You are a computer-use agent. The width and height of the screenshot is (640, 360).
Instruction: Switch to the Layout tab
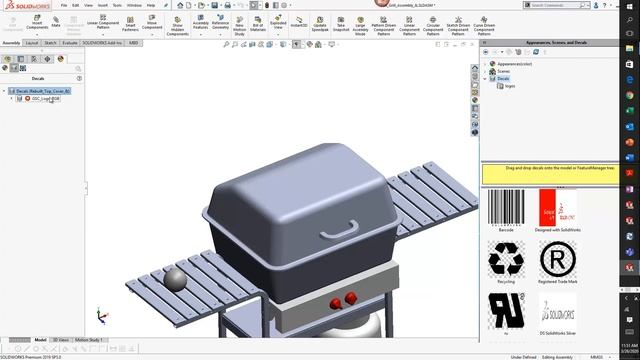32,43
